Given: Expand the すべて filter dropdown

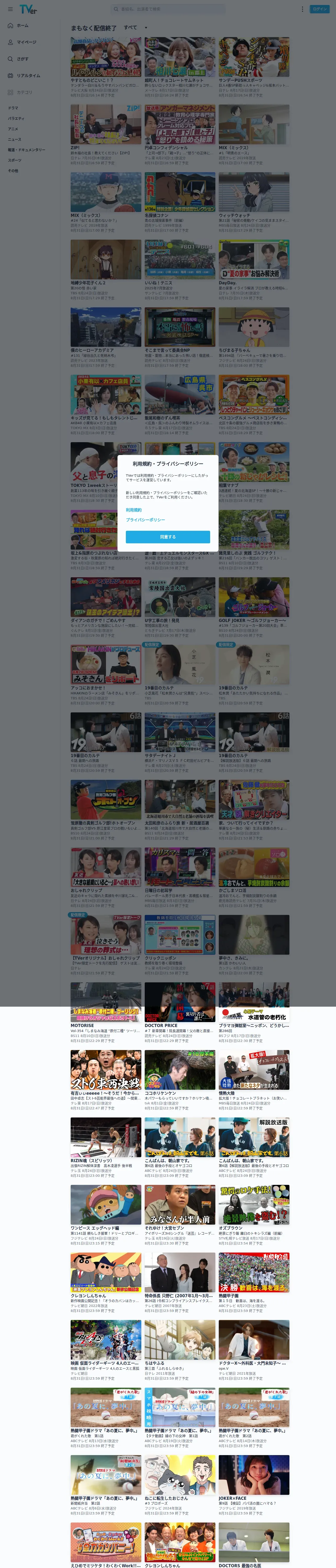Looking at the screenshot, I should (x=135, y=27).
